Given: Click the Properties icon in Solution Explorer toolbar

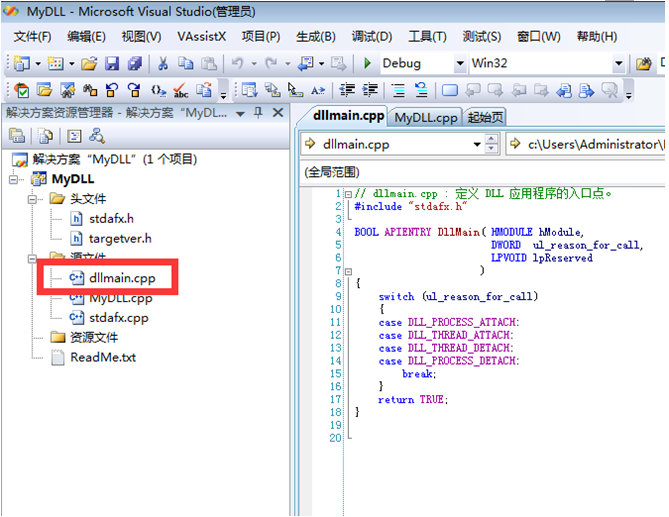Looking at the screenshot, I should point(17,136).
